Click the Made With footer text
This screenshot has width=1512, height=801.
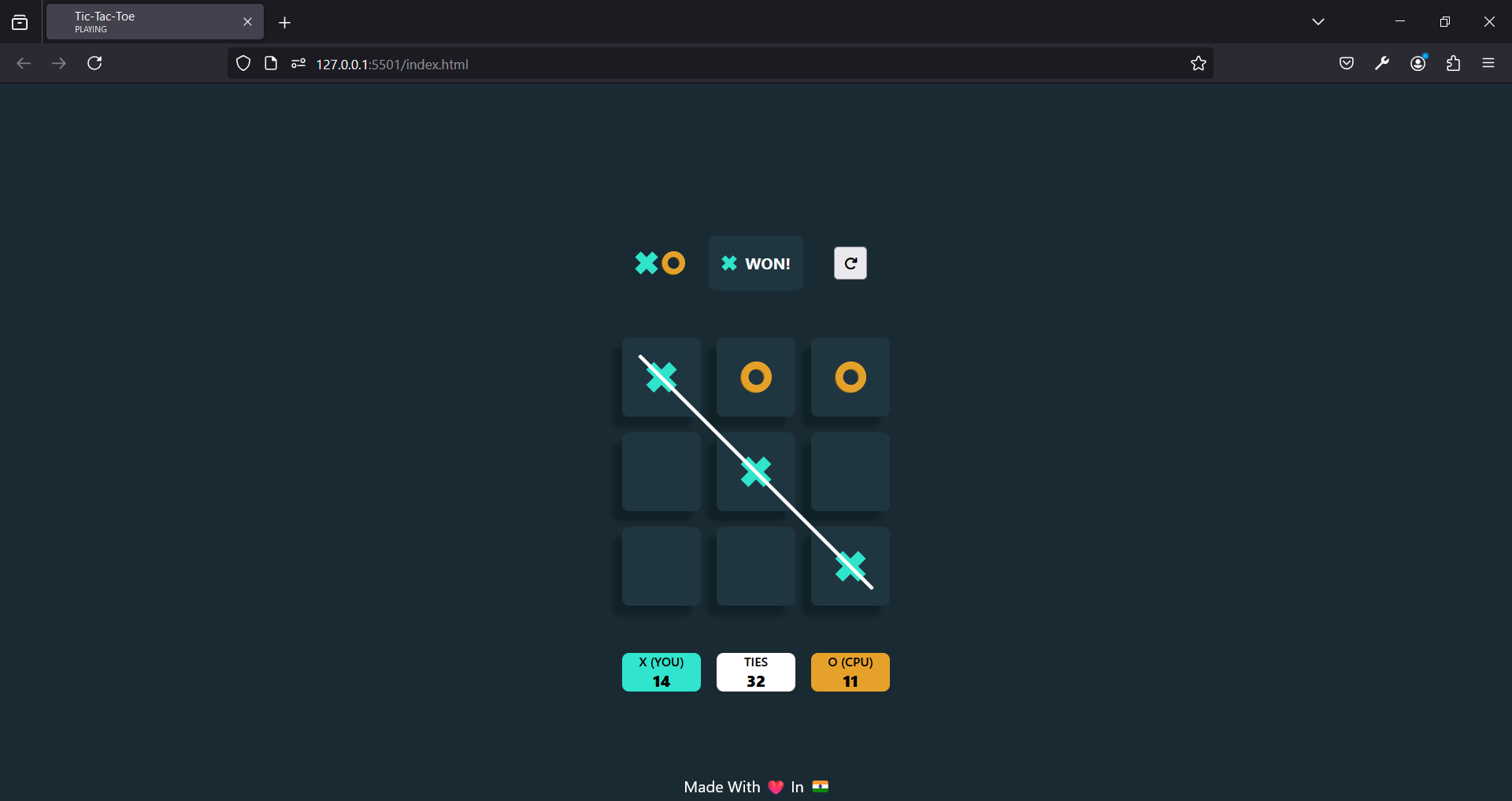(x=756, y=787)
